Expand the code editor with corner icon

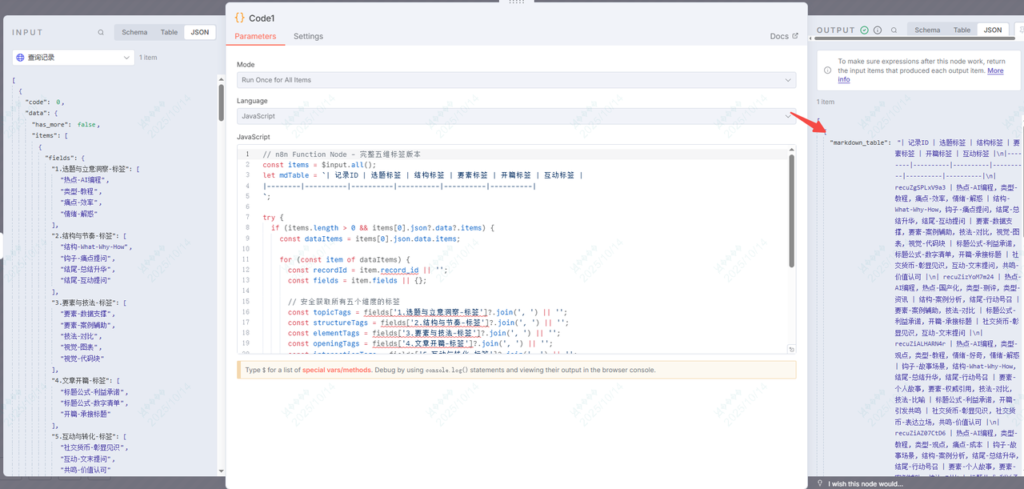[791, 350]
